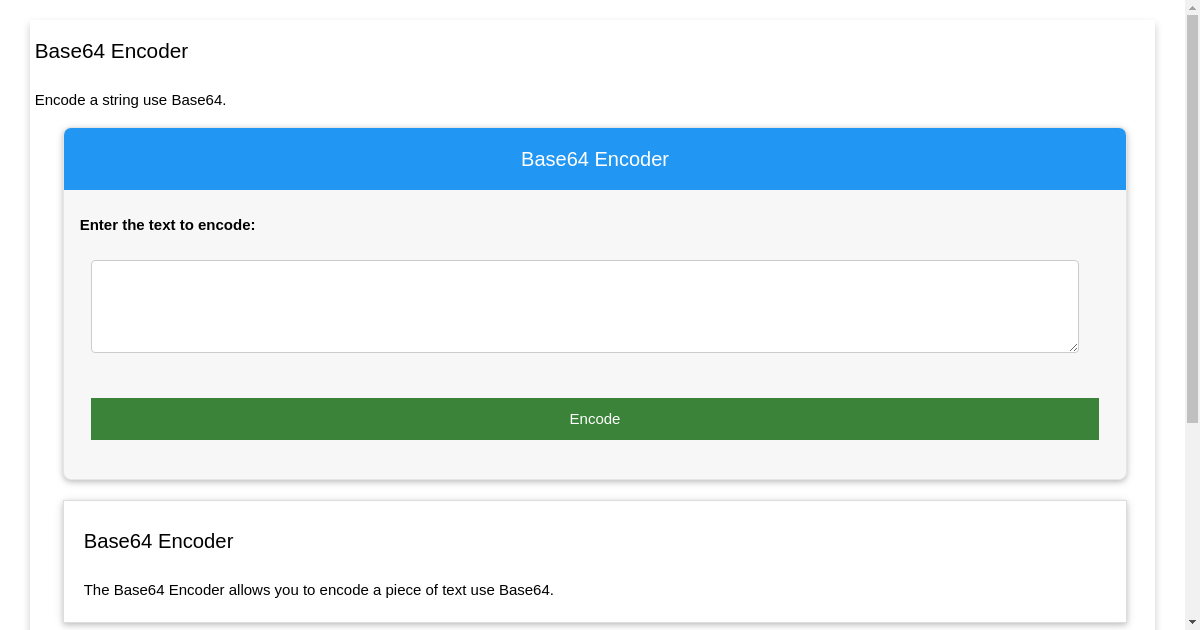1200x630 pixels.
Task: Click the encoder description sentence
Action: tap(319, 590)
